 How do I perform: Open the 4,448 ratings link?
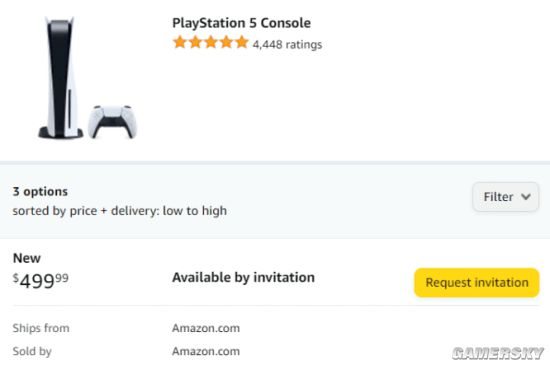[287, 45]
